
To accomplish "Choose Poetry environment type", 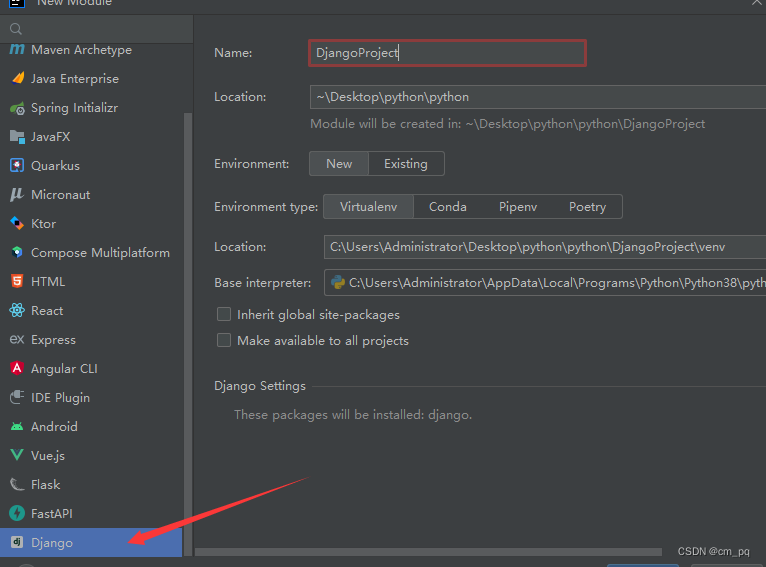I will pyautogui.click(x=587, y=207).
